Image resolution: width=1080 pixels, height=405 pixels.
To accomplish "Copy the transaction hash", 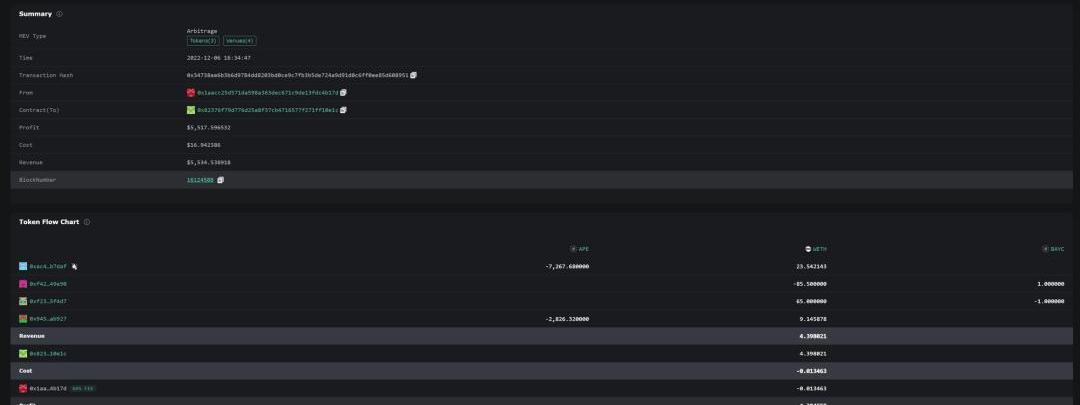I will [413, 75].
